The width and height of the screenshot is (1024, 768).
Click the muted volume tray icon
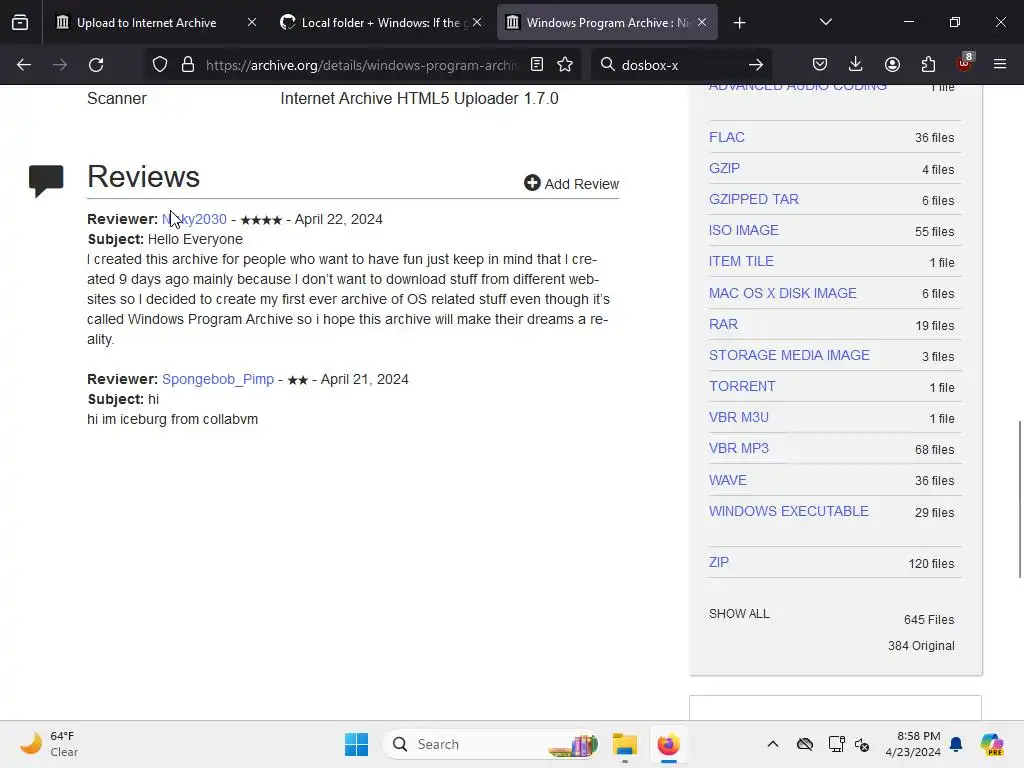(862, 744)
